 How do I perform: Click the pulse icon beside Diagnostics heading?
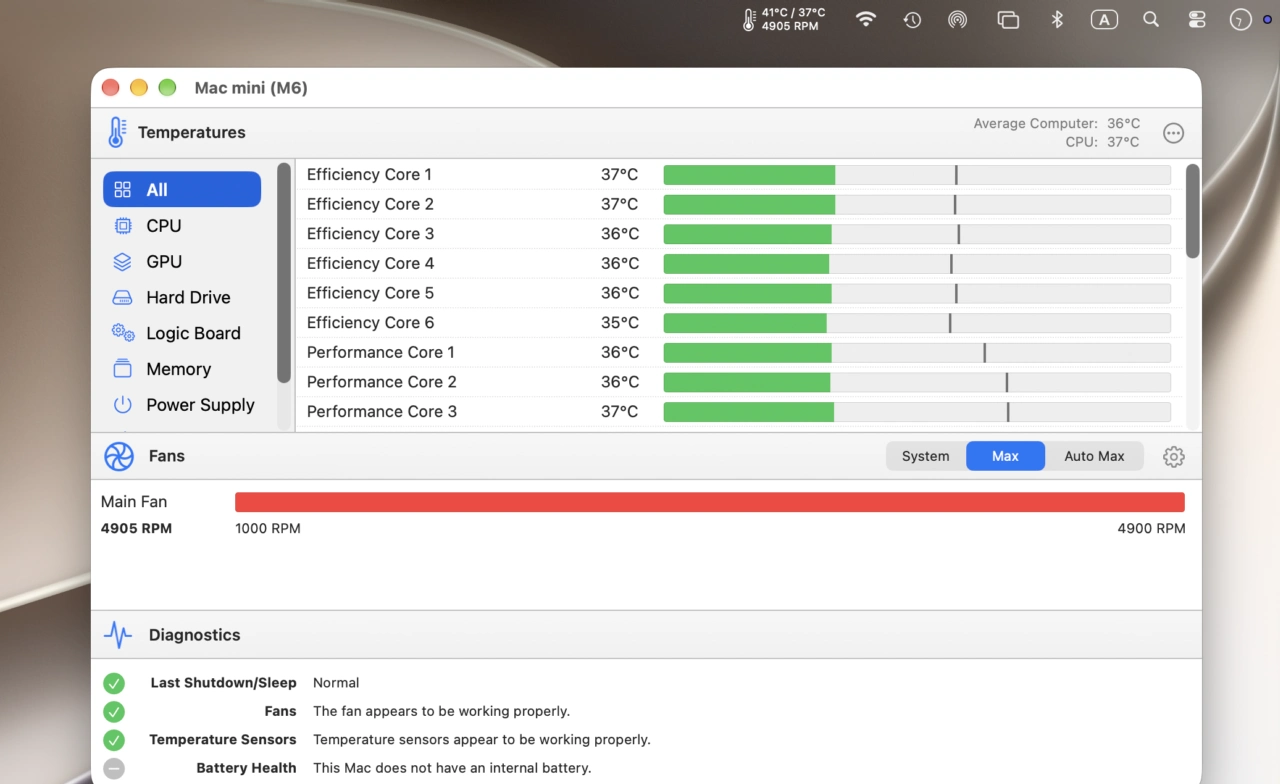[x=118, y=635]
